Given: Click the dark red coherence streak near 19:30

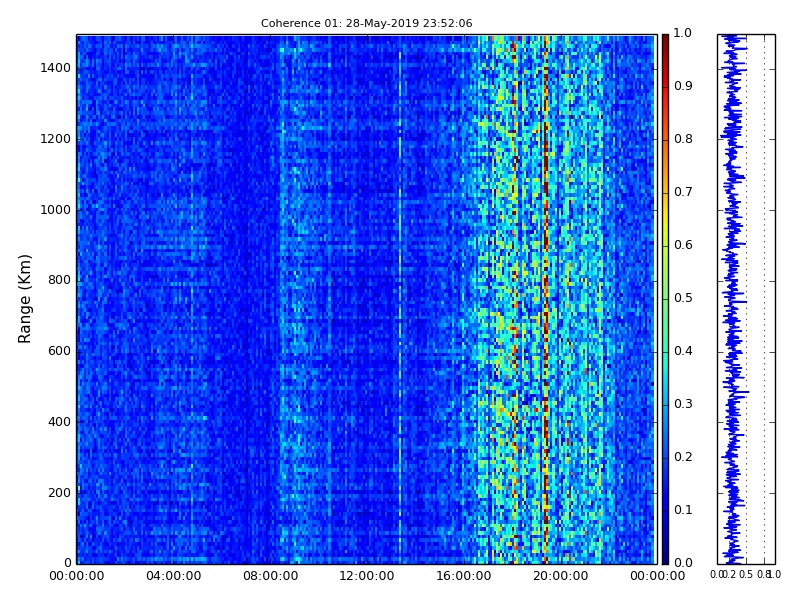Looking at the screenshot, I should (x=546, y=299).
